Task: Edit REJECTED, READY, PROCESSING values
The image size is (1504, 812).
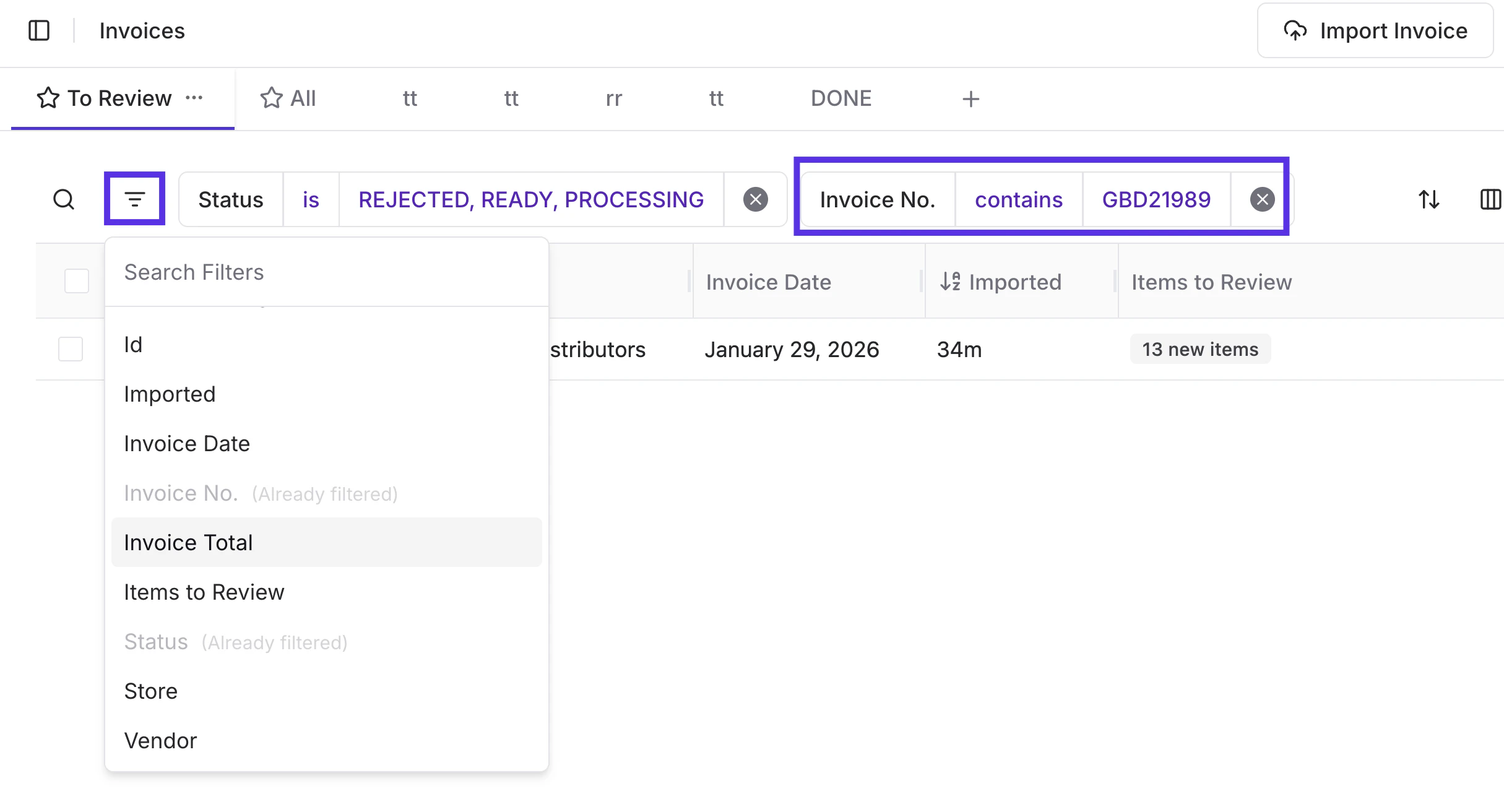Action: point(530,199)
